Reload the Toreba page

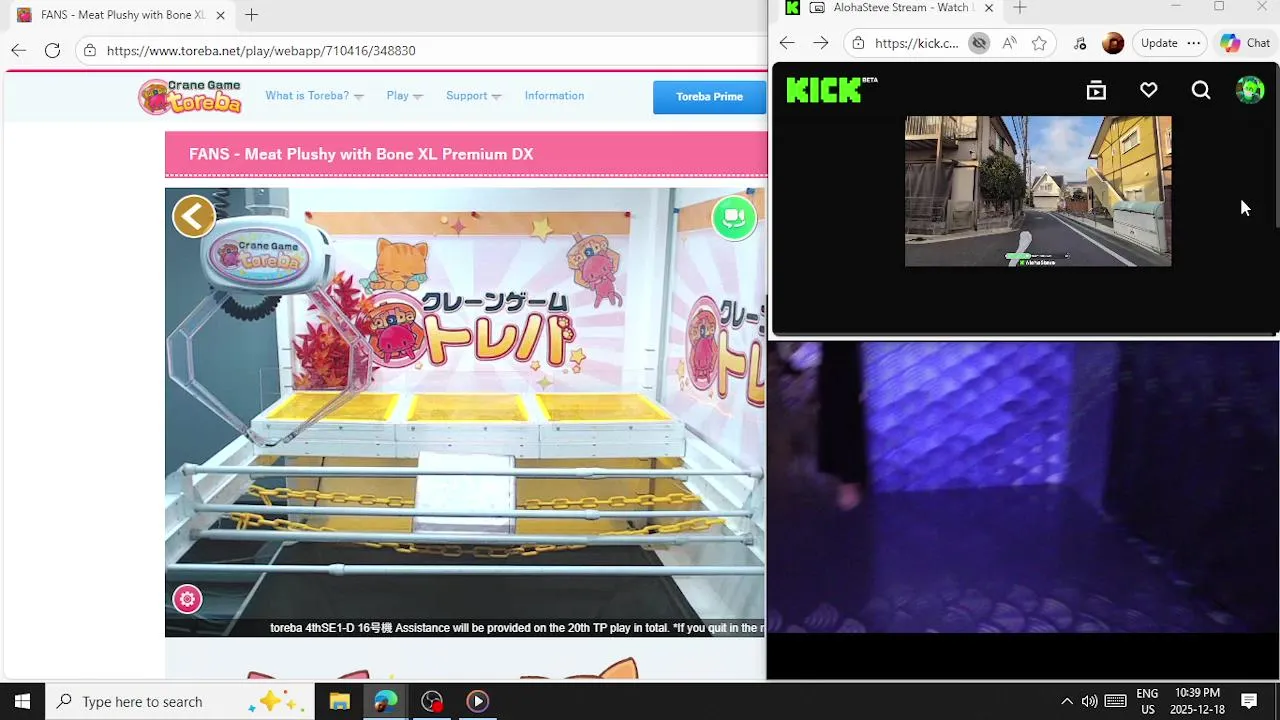pos(53,50)
